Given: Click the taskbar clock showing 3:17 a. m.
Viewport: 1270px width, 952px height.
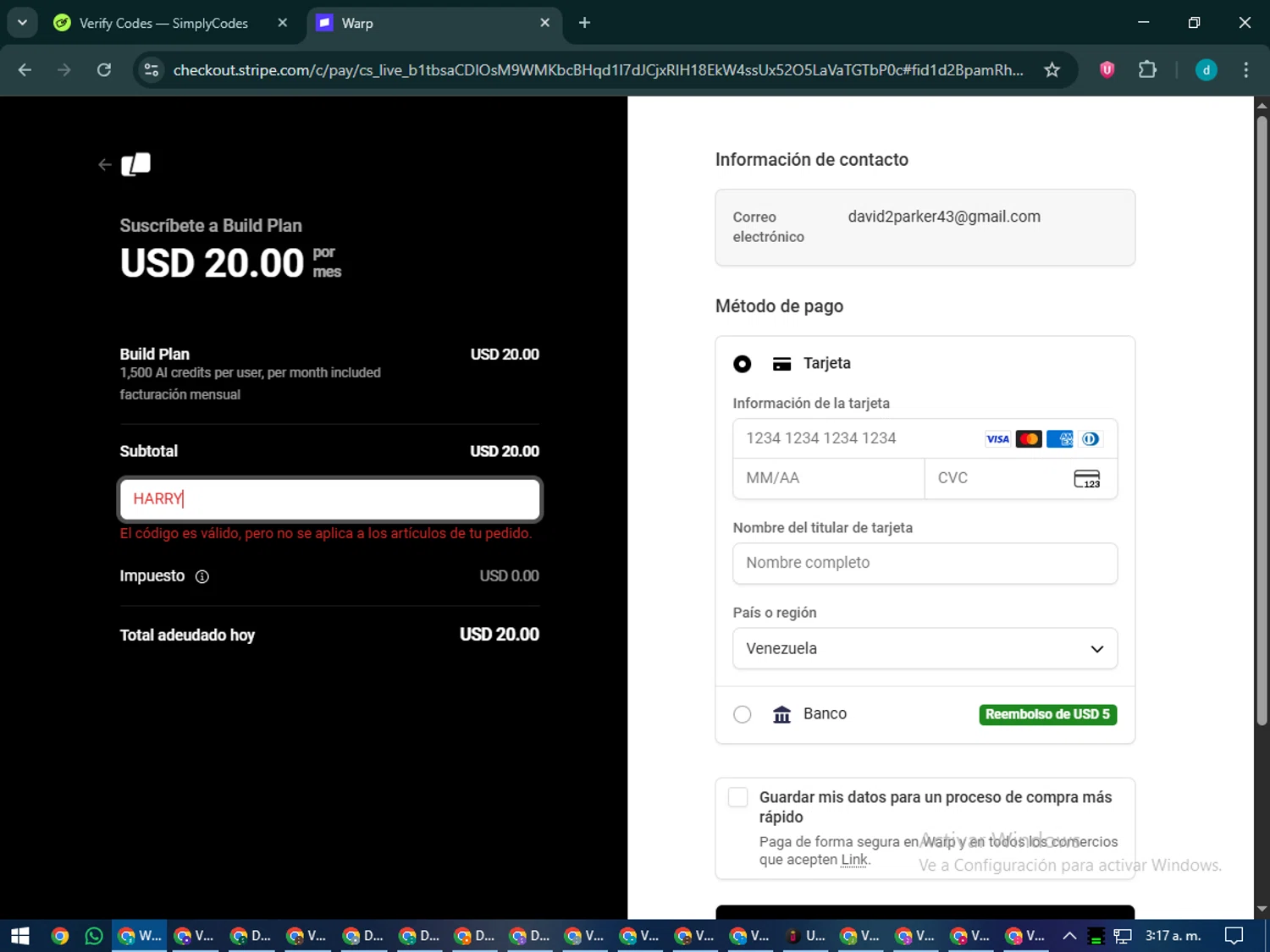Looking at the screenshot, I should pos(1173,936).
